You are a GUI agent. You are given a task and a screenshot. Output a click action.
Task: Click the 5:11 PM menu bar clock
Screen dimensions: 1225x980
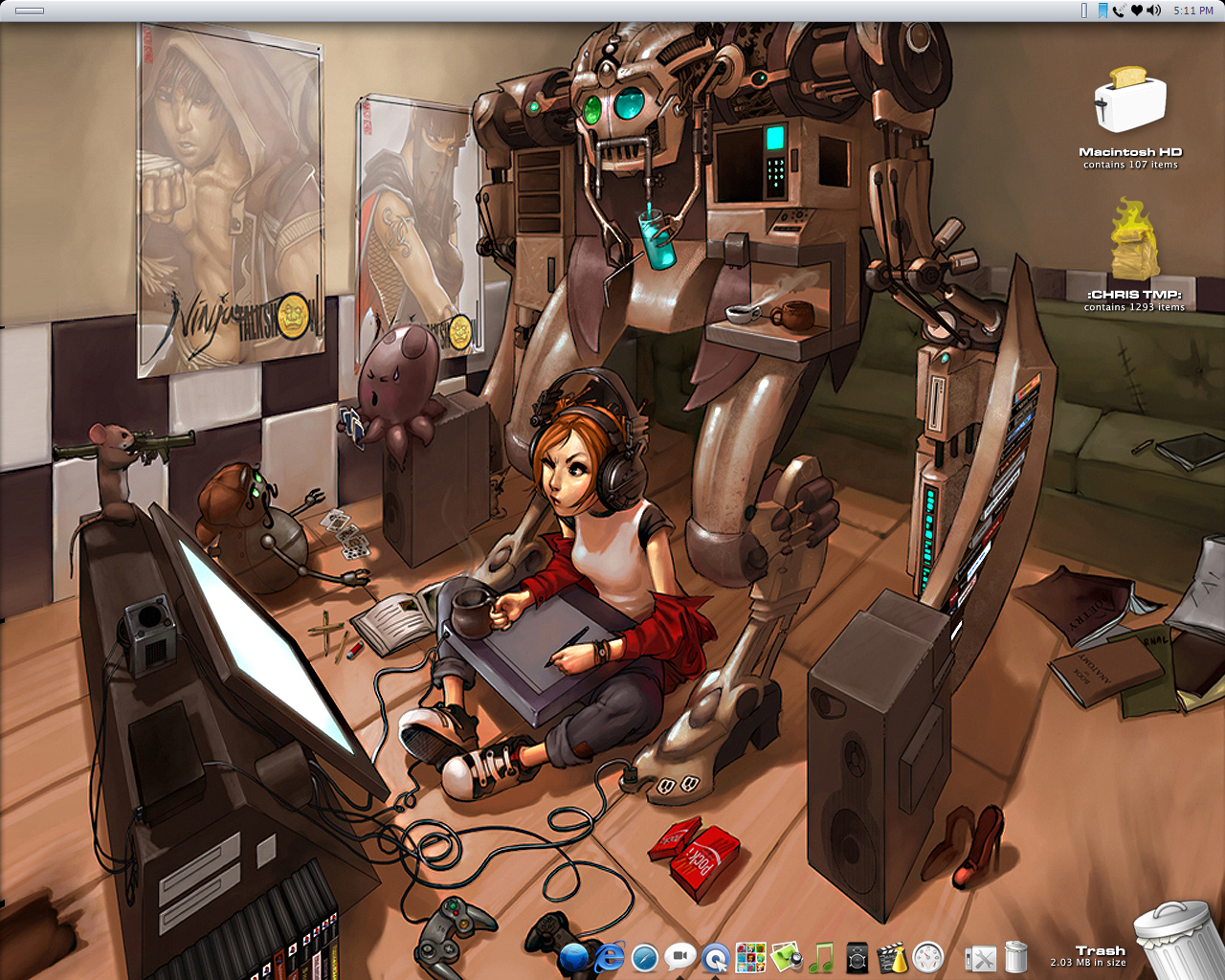tap(1193, 11)
